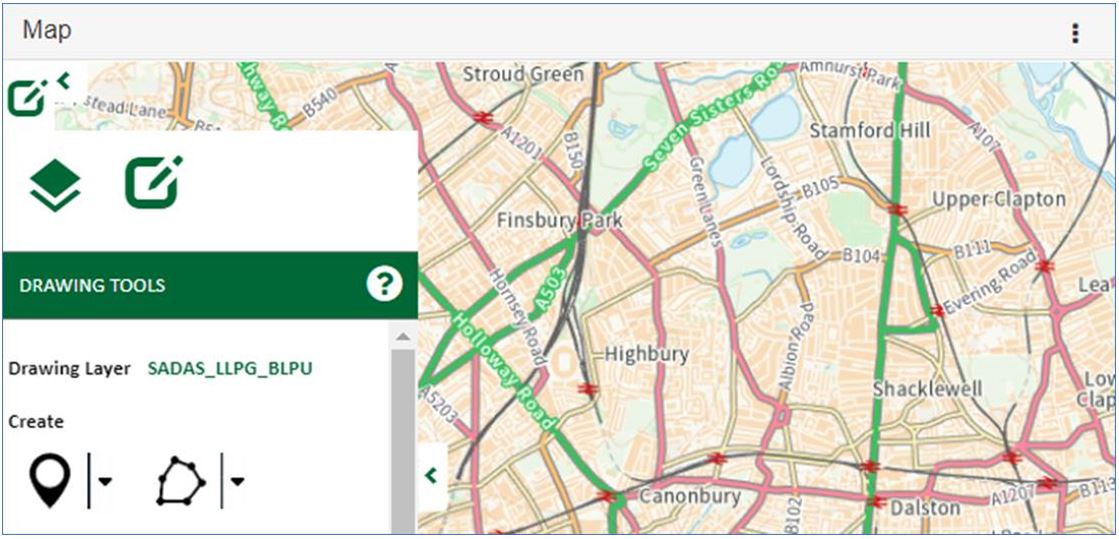Open the Map panel kebab menu

click(x=1075, y=33)
